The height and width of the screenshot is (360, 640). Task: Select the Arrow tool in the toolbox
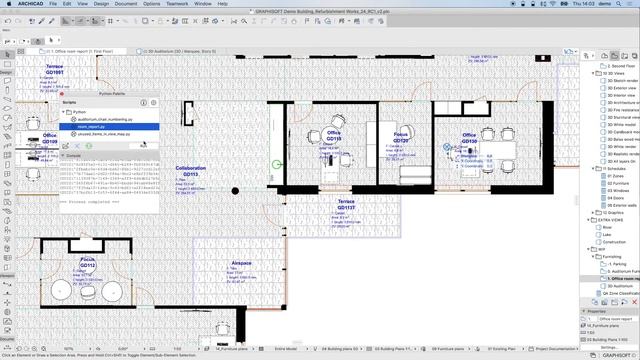point(7,55)
